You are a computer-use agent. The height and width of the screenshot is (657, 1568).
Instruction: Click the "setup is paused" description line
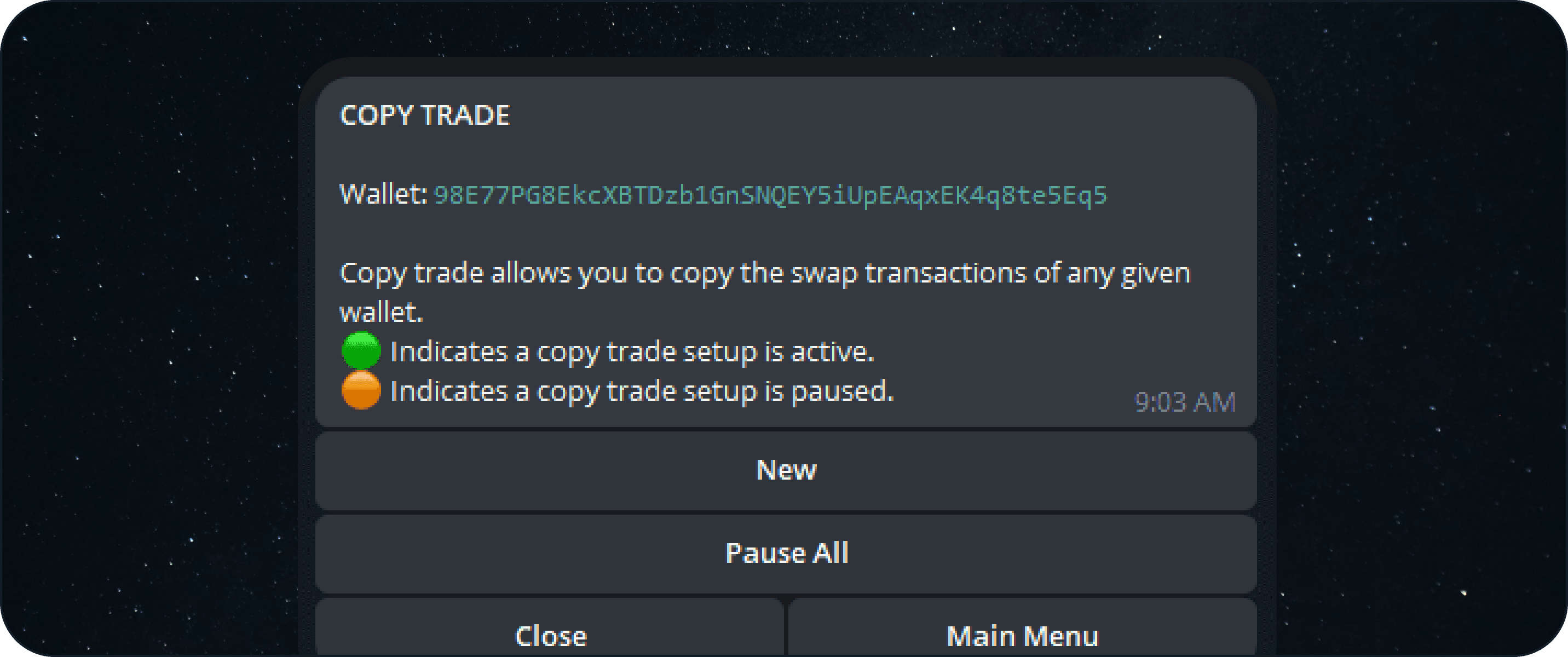642,391
